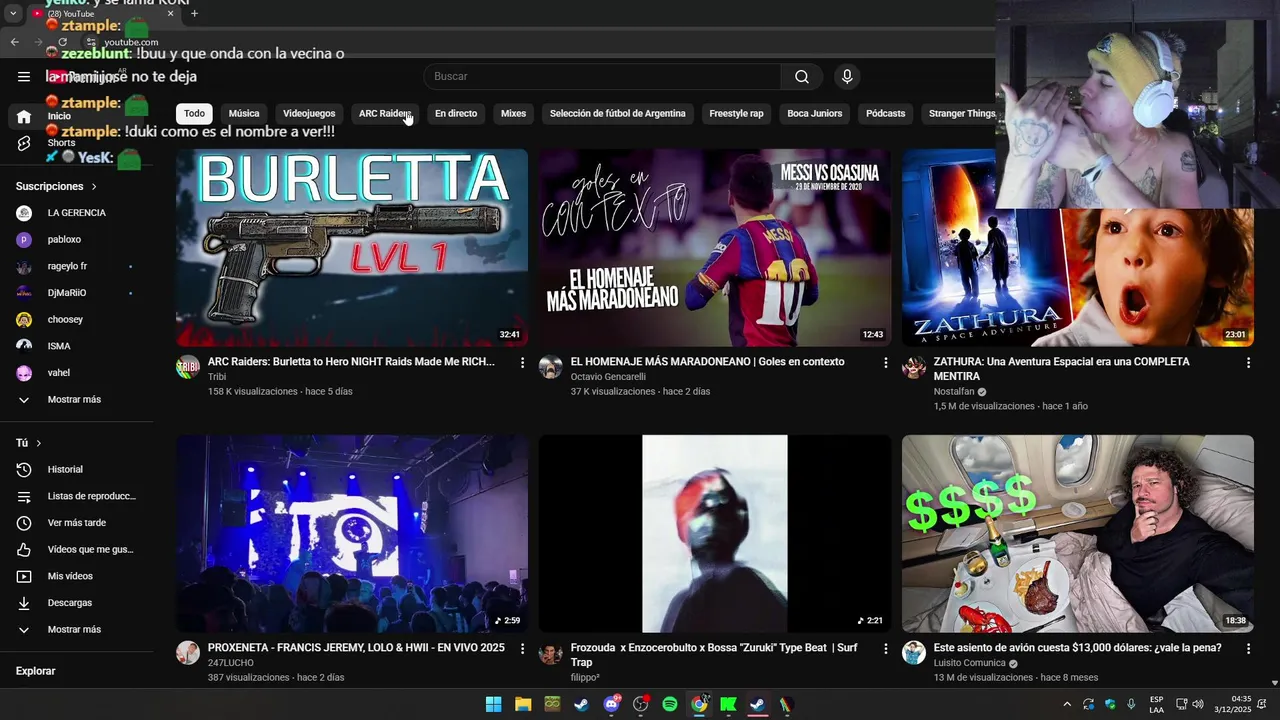Open choosey subscription channel
Screen dimensions: 1280x720
[x=78, y=320]
